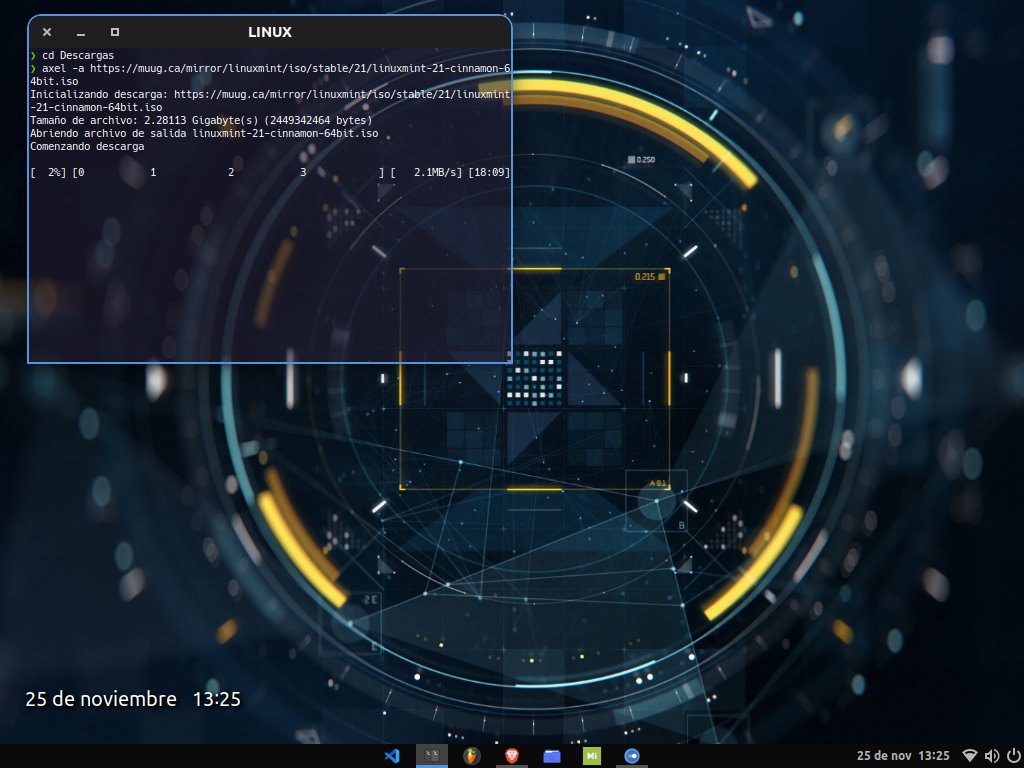This screenshot has height=768, width=1024.
Task: Click the 2% download progress indicator
Action: click(48, 172)
